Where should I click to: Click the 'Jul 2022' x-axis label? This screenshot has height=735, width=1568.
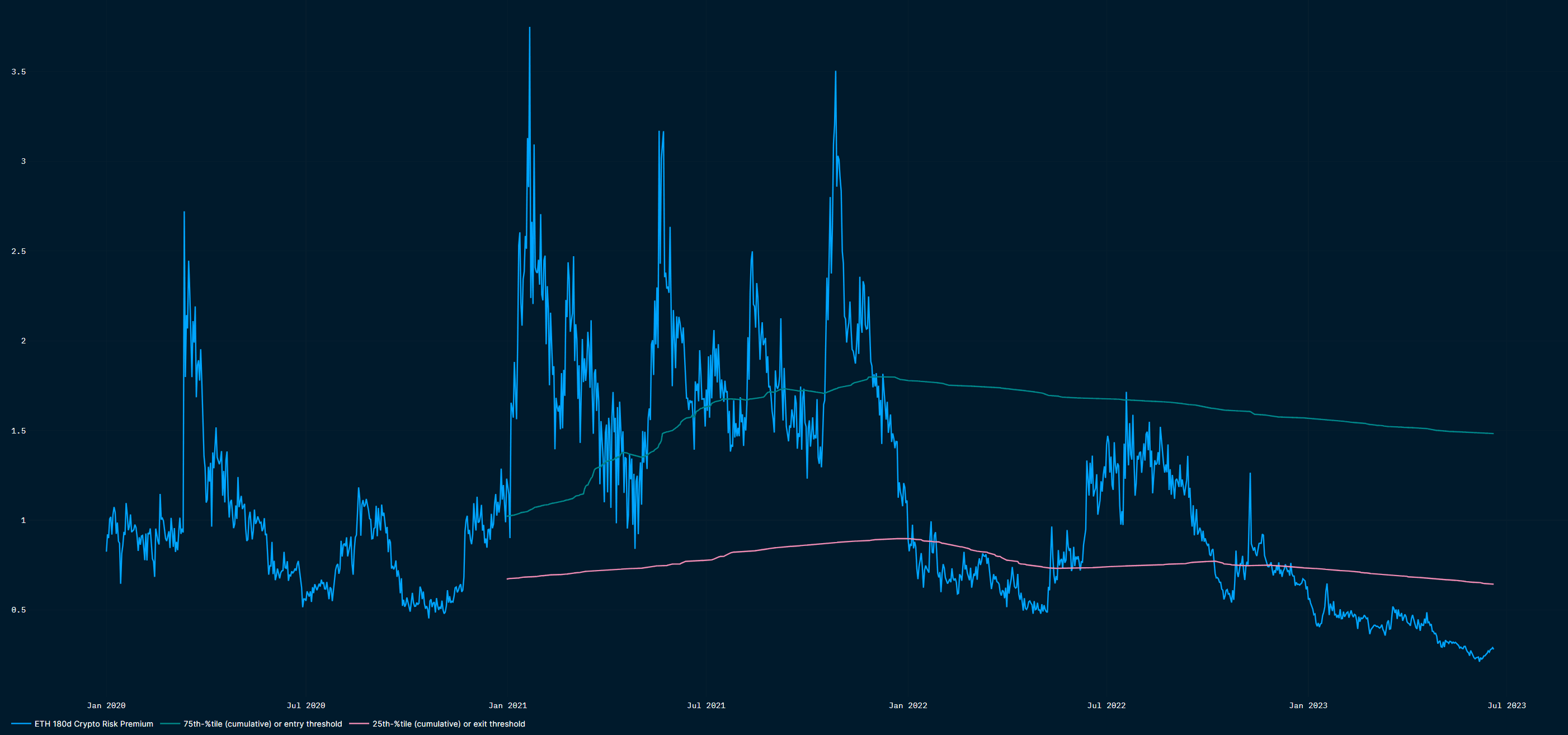1106,706
